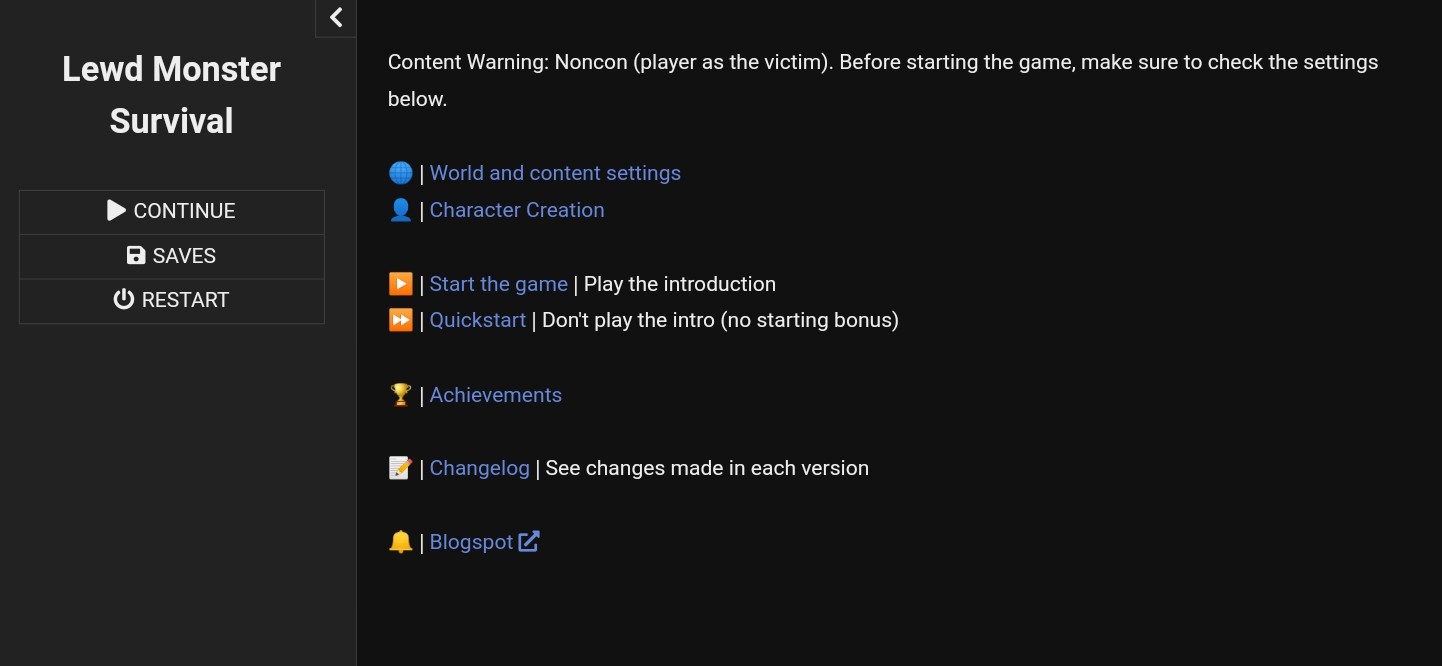Click the globe icon beside World settings

click(x=400, y=173)
